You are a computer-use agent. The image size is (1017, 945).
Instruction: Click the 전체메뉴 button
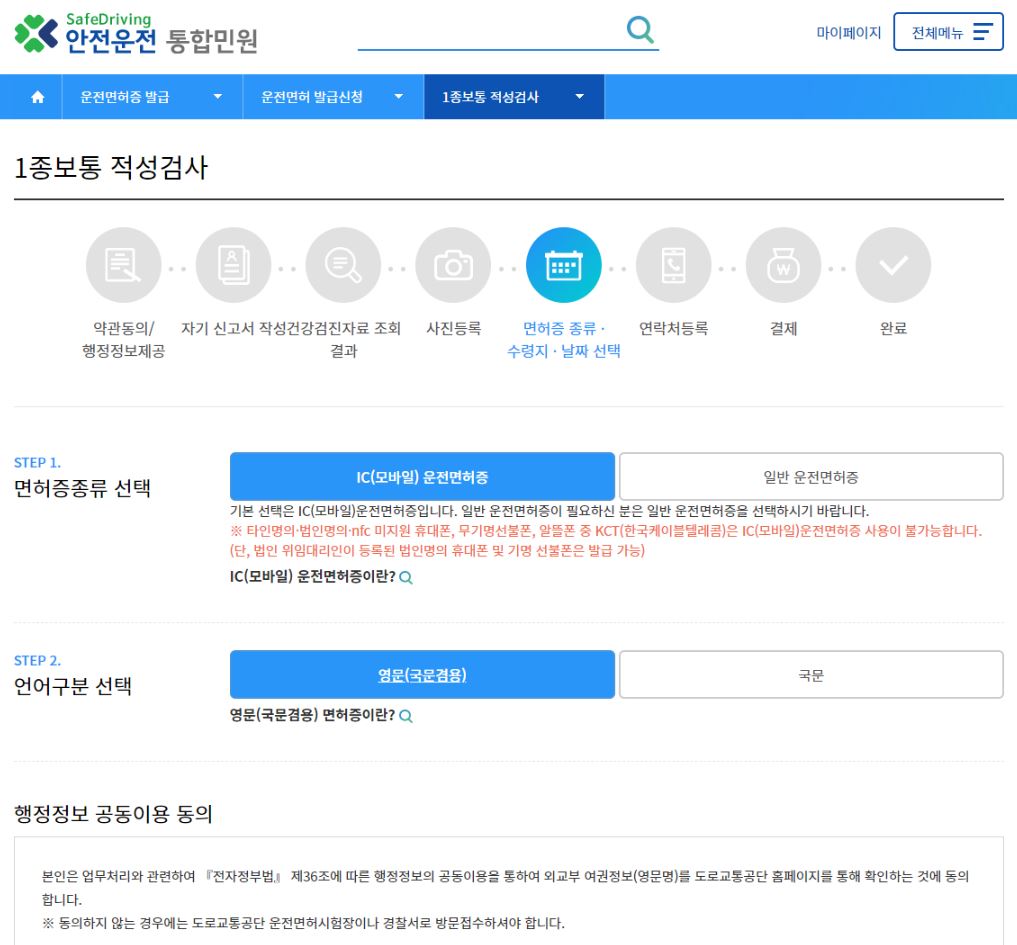(948, 31)
